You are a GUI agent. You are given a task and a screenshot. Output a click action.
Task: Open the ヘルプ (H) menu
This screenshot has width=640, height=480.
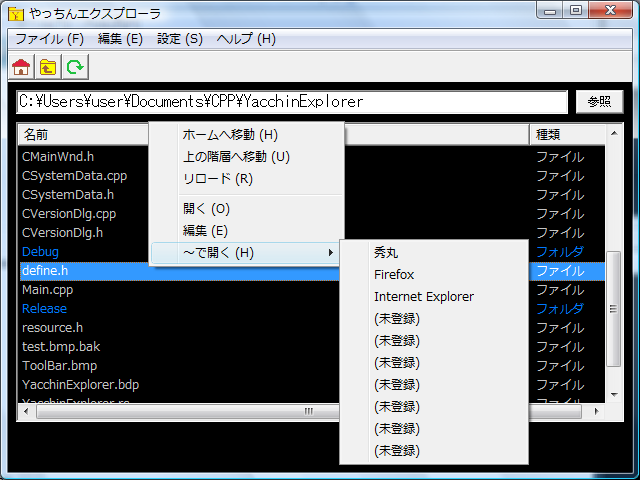pos(246,39)
